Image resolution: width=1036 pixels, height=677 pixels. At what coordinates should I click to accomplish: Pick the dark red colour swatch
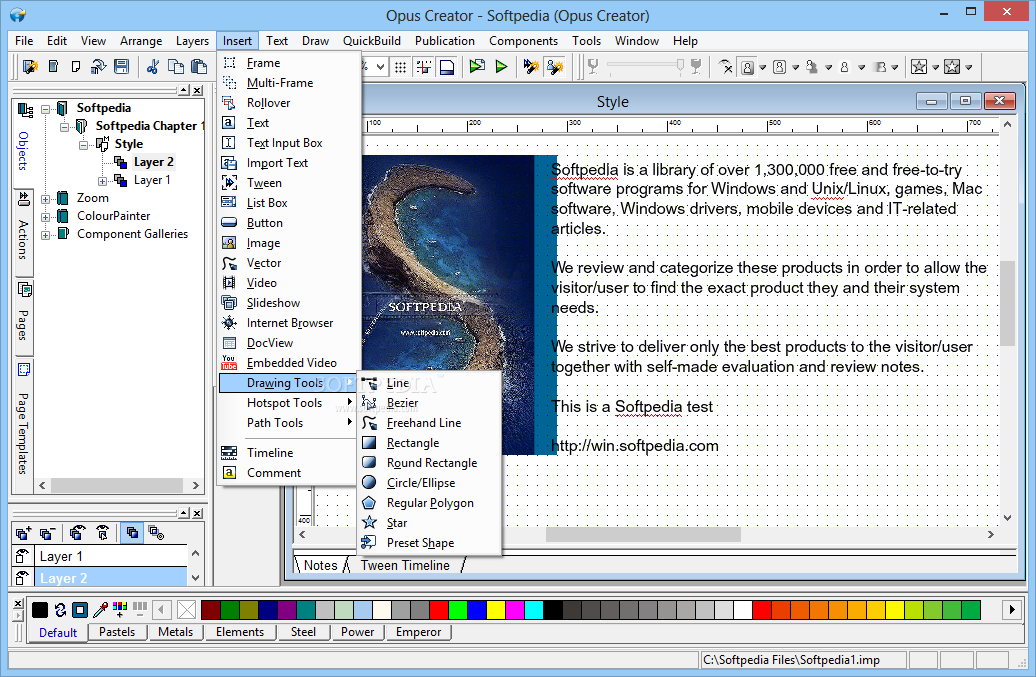[x=211, y=610]
